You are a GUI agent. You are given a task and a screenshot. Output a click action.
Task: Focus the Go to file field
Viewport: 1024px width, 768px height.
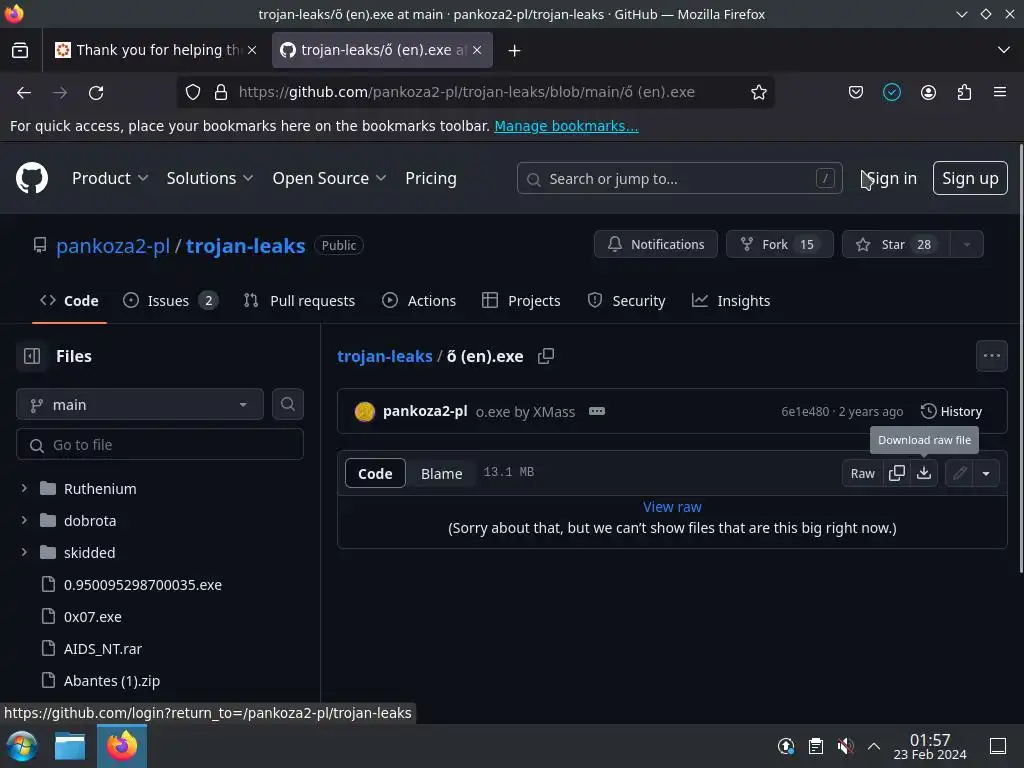coord(160,445)
